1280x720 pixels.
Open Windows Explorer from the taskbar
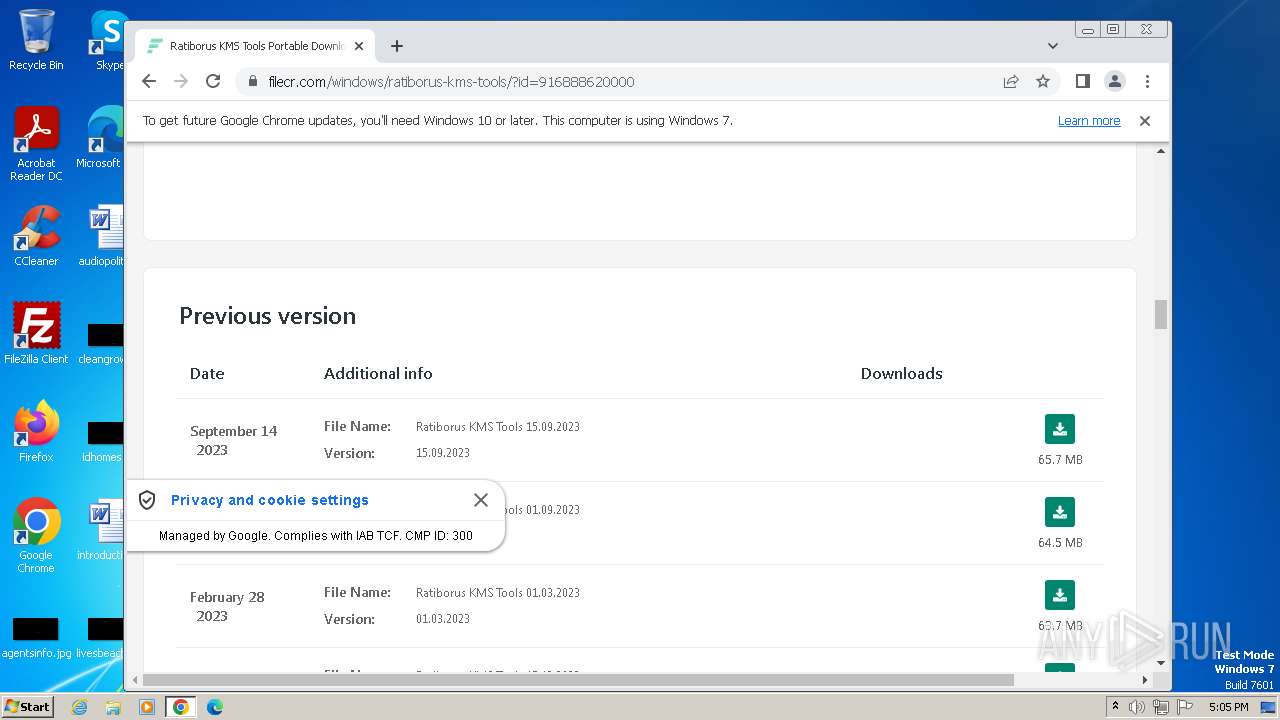(x=113, y=707)
